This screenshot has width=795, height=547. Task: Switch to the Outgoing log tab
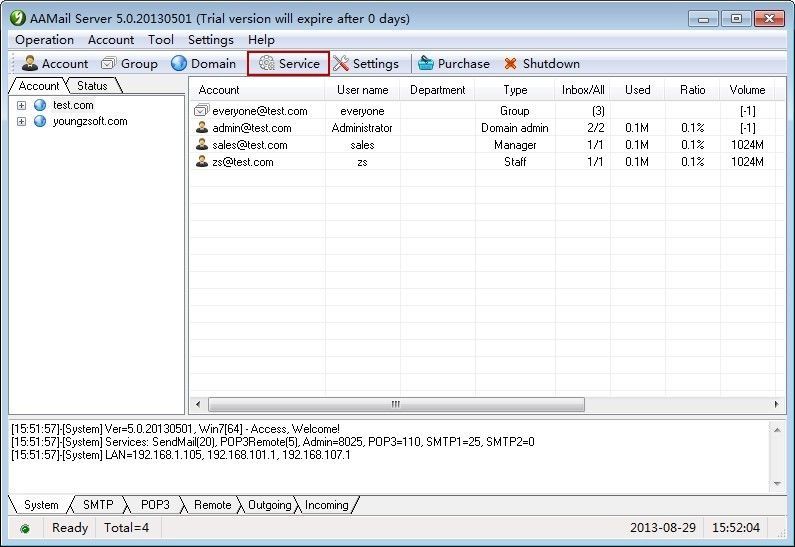[x=270, y=505]
